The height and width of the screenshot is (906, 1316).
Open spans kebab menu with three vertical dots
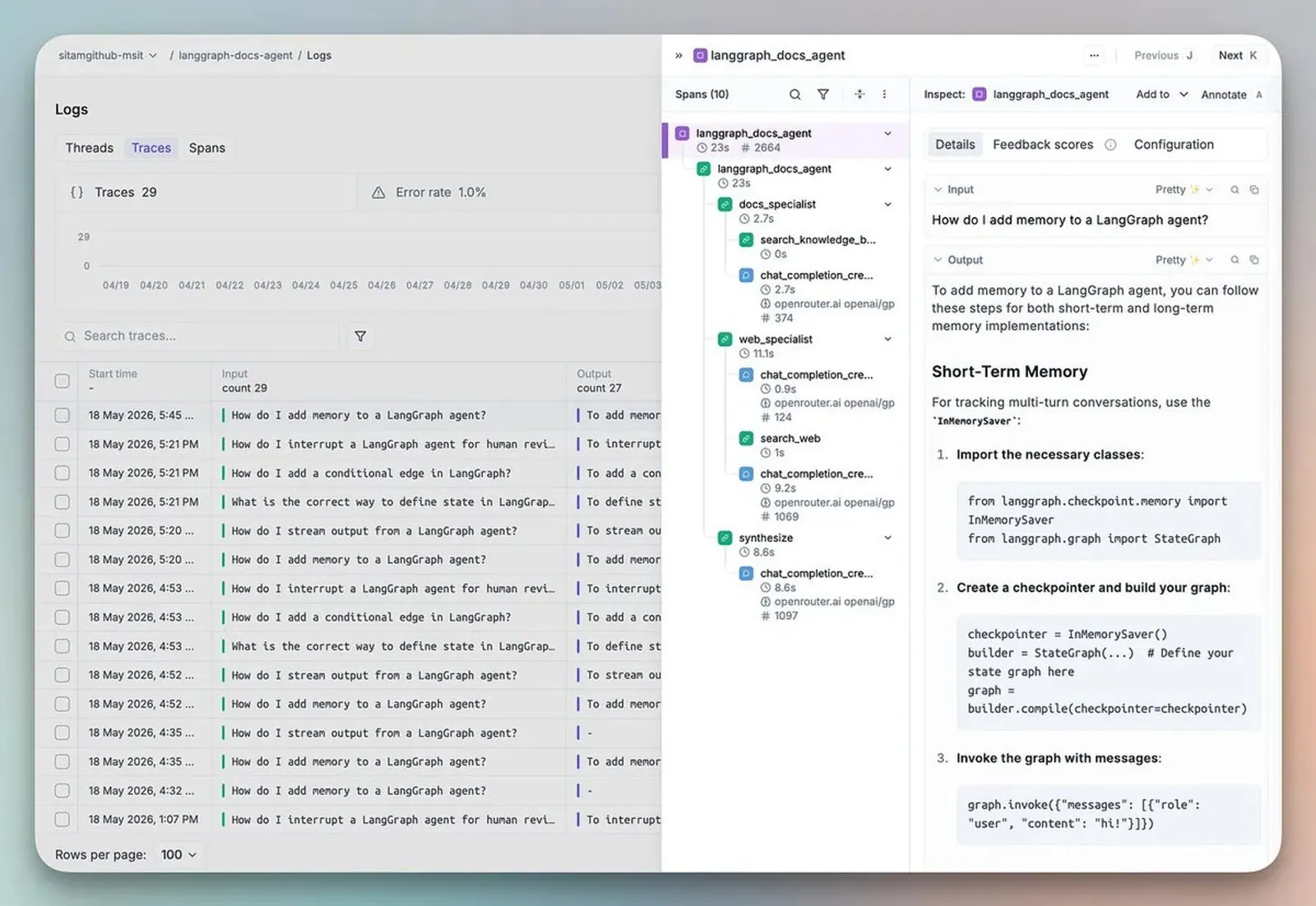[884, 95]
